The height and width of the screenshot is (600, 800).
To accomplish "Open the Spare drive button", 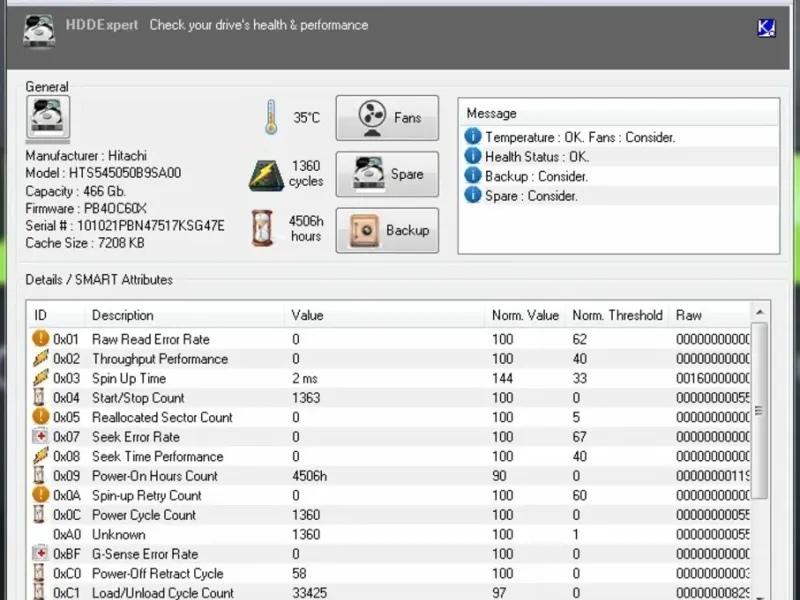I will [387, 174].
